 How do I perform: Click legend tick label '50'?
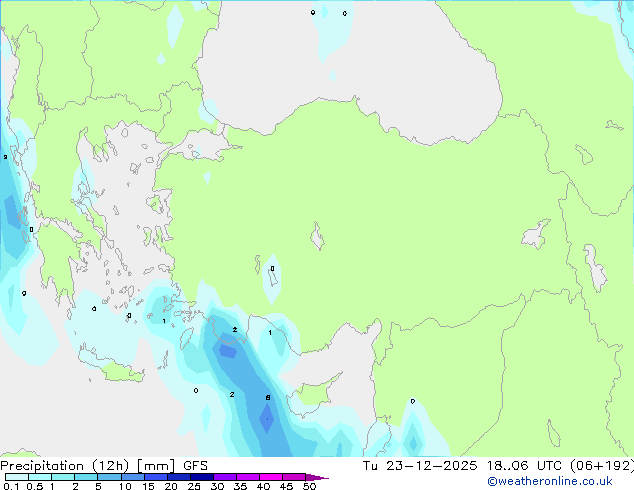[x=309, y=486]
